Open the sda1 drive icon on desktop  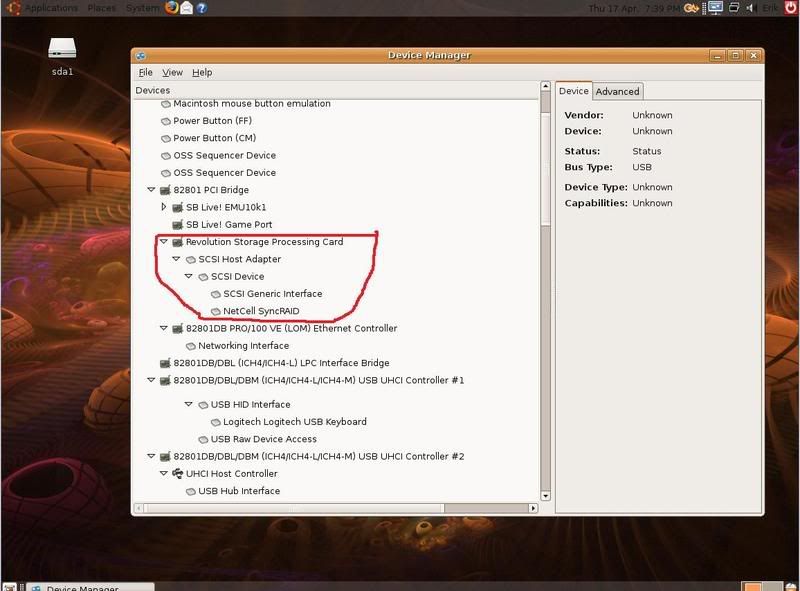click(62, 49)
